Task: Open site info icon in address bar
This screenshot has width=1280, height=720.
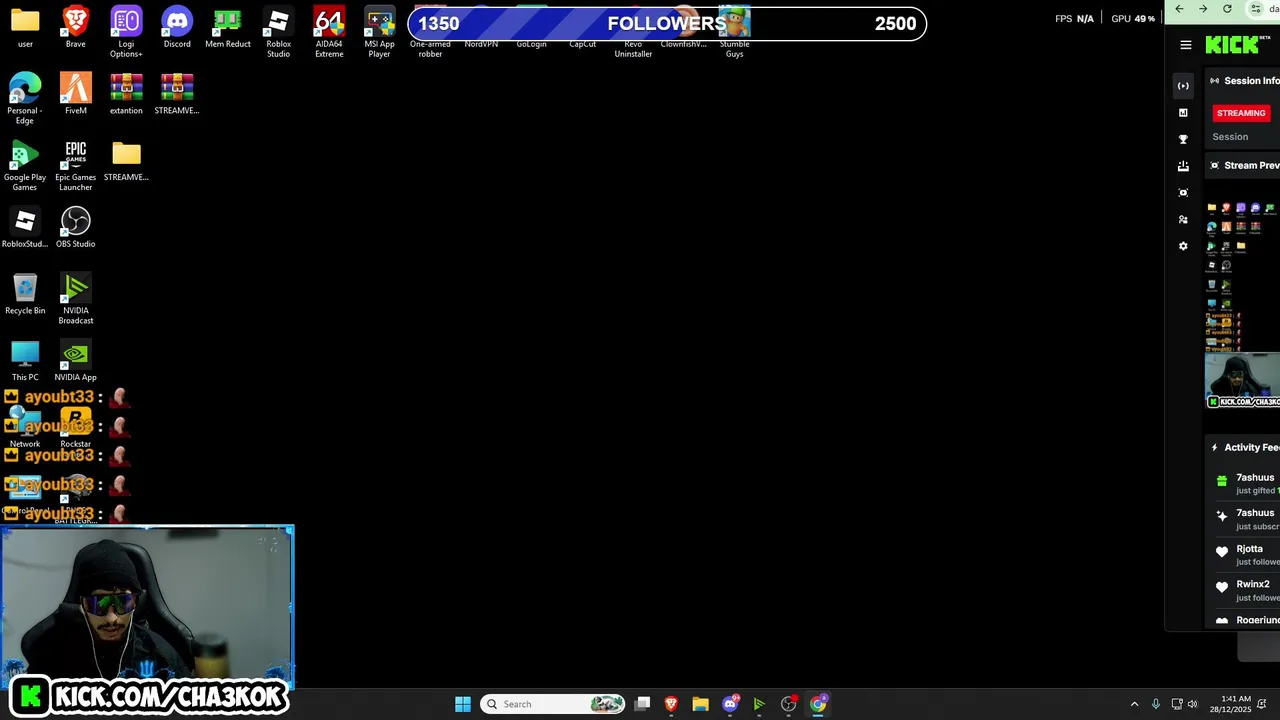Action: [1255, 9]
